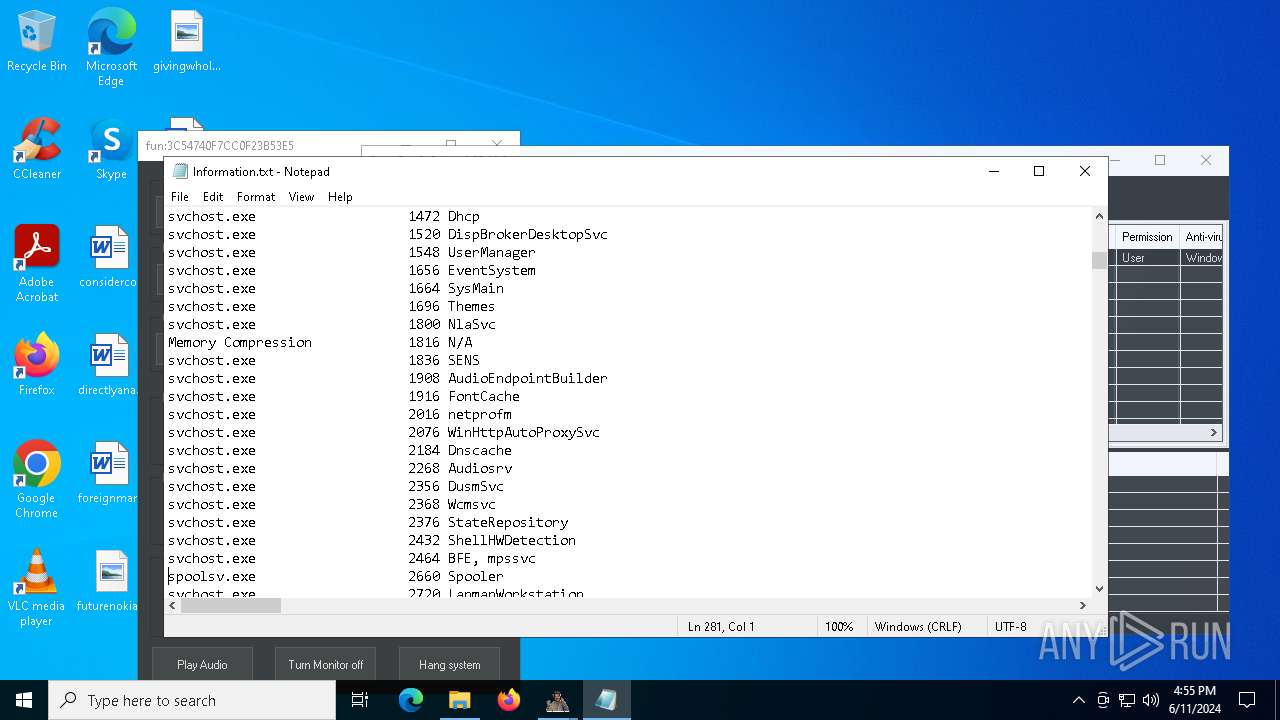Open network status in system tray
The image size is (1280, 720).
(x=1127, y=700)
